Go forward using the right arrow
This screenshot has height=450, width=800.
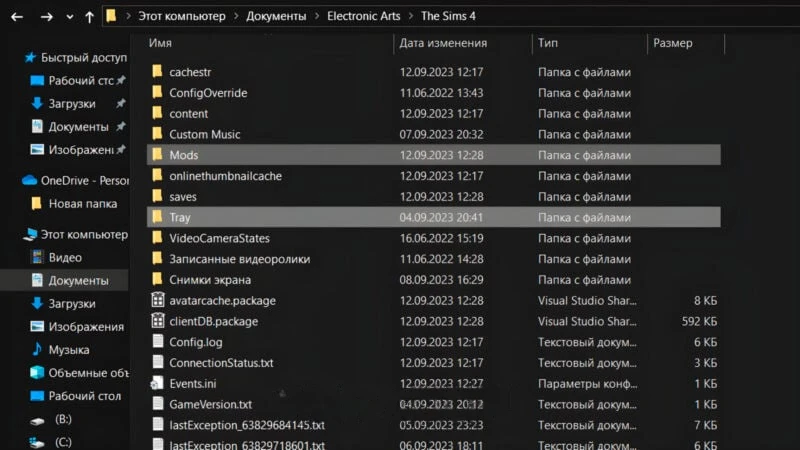click(46, 17)
